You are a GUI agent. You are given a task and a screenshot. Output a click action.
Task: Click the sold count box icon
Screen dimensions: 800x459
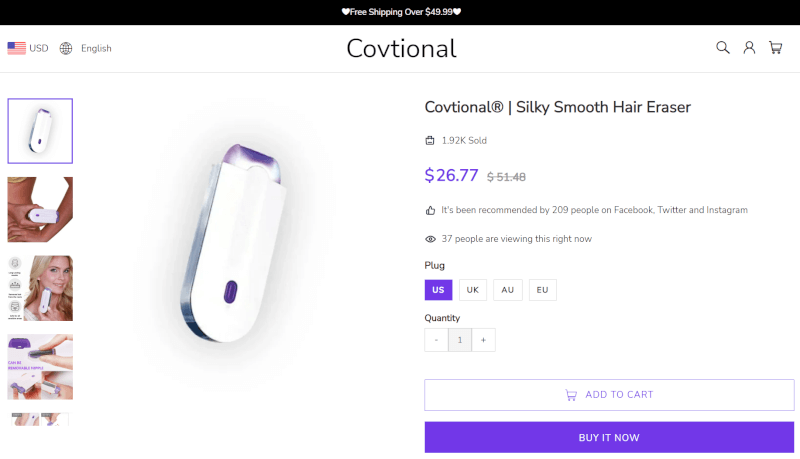click(x=430, y=141)
